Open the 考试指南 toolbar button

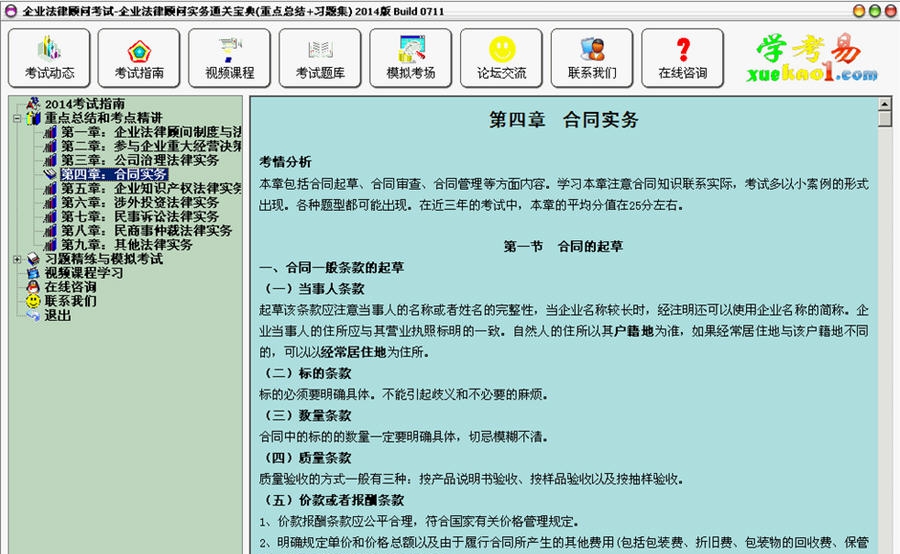point(139,58)
